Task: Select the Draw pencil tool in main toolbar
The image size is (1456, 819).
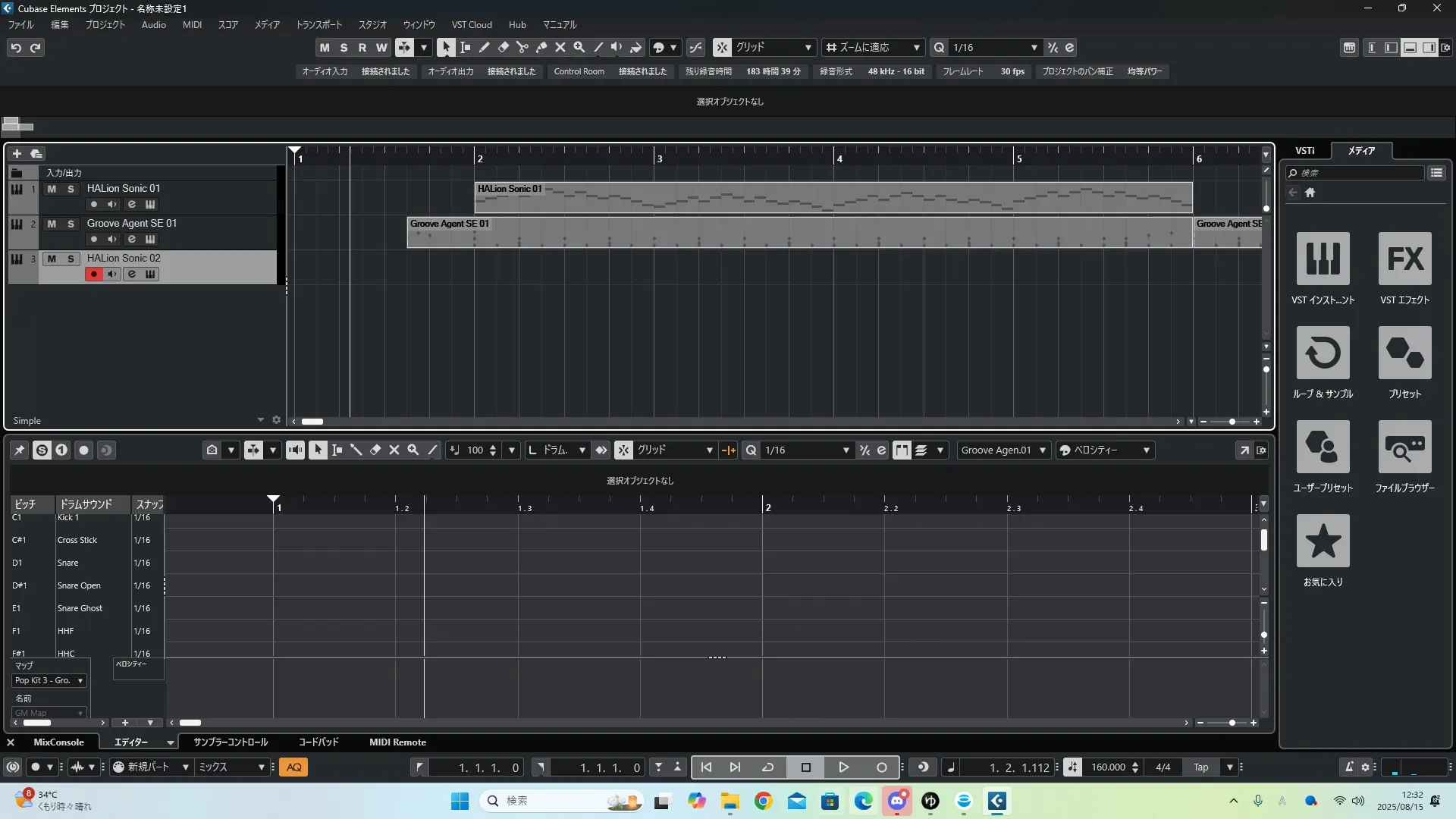Action: pyautogui.click(x=484, y=47)
